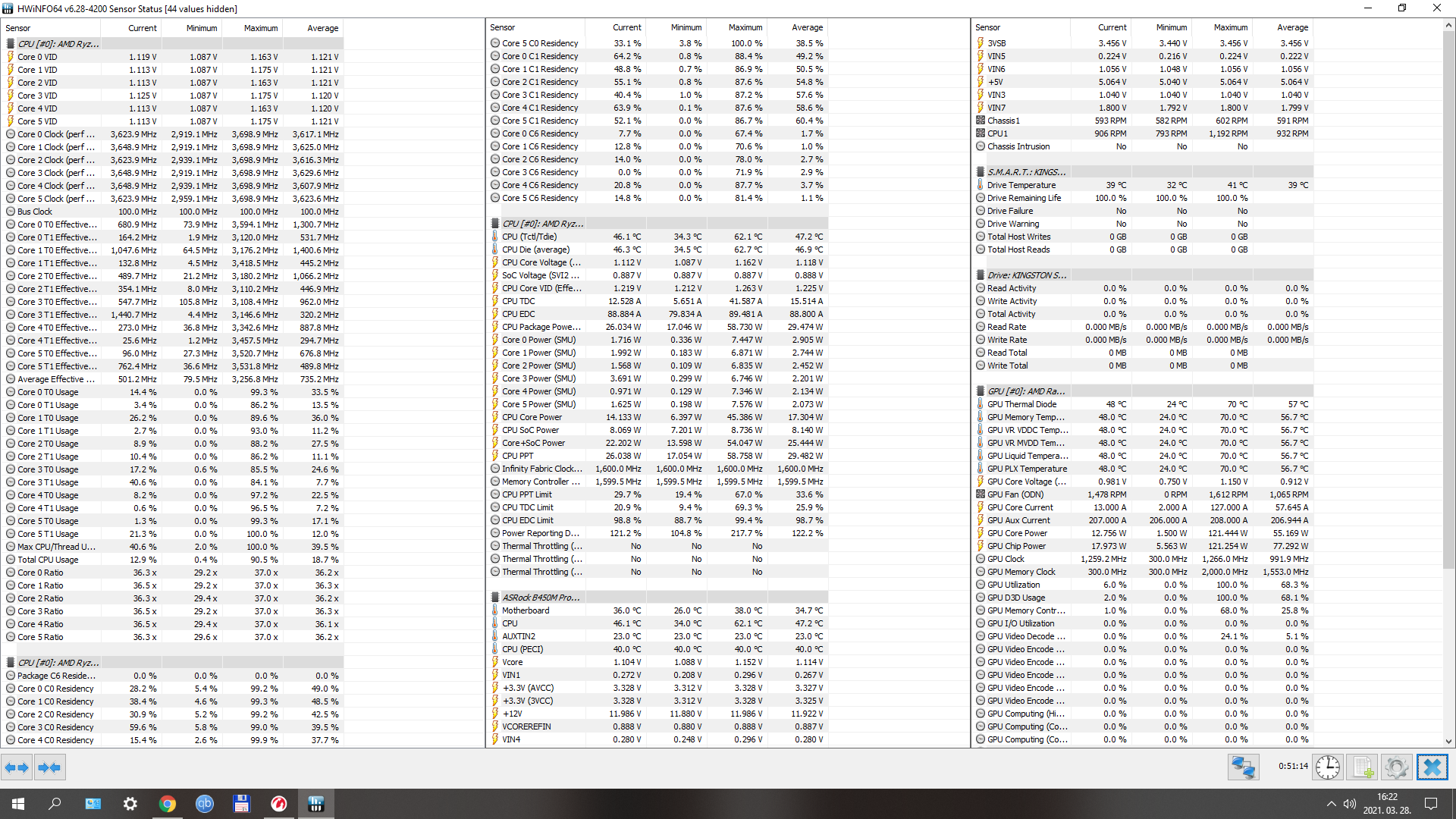The width and height of the screenshot is (1456, 819).
Task: Click clock icon beside Bus Clock
Action: point(11,212)
